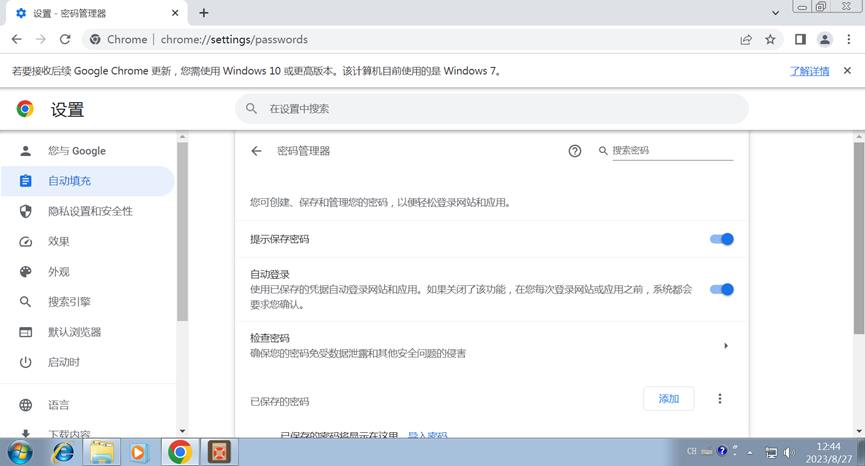The image size is (865, 466).
Task: Reload the current page
Action: tap(65, 40)
